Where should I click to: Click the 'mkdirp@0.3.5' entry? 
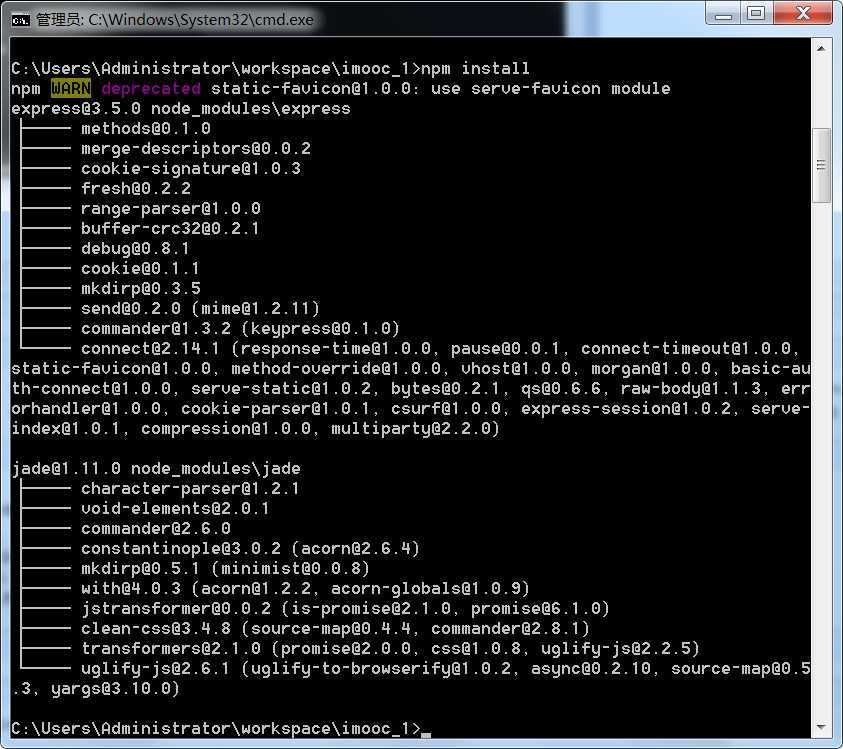click(x=140, y=288)
